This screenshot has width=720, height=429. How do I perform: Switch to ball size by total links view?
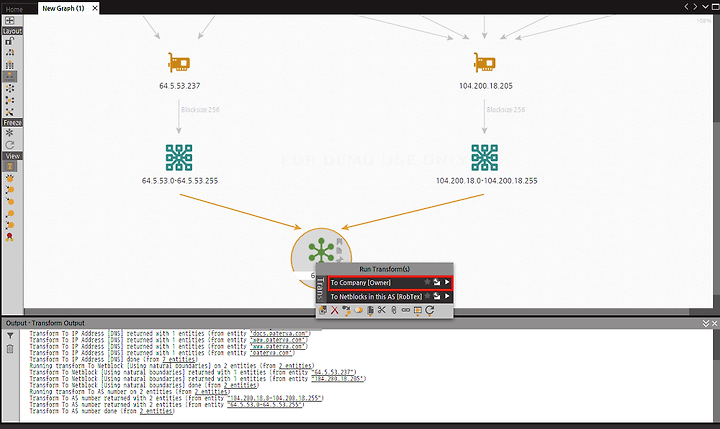click(10, 214)
